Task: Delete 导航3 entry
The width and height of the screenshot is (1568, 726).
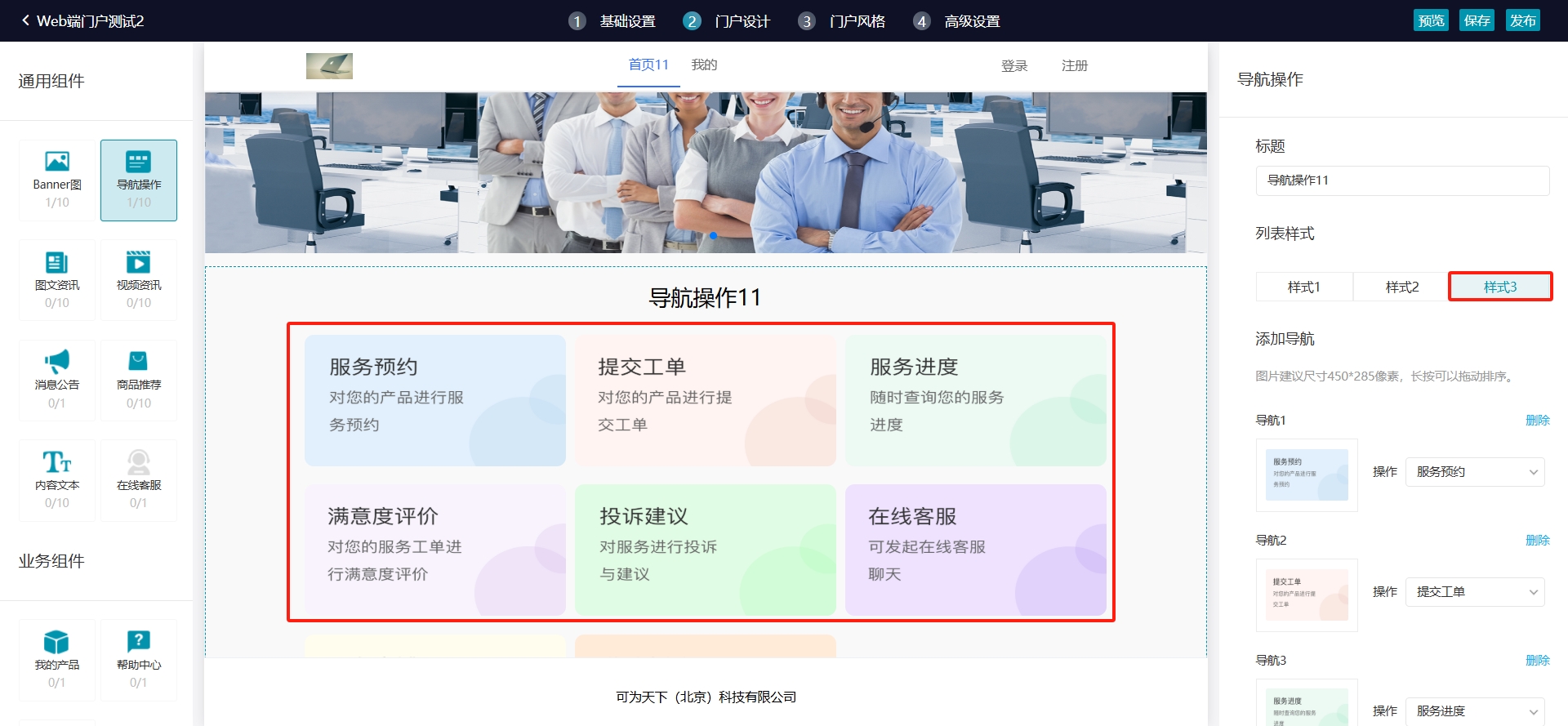Action: pyautogui.click(x=1538, y=660)
